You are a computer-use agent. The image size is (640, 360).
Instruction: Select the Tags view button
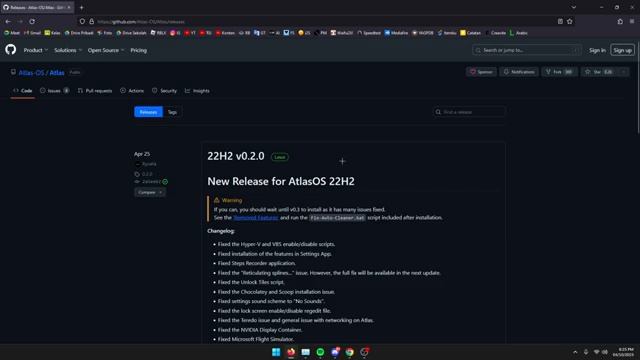tap(172, 112)
